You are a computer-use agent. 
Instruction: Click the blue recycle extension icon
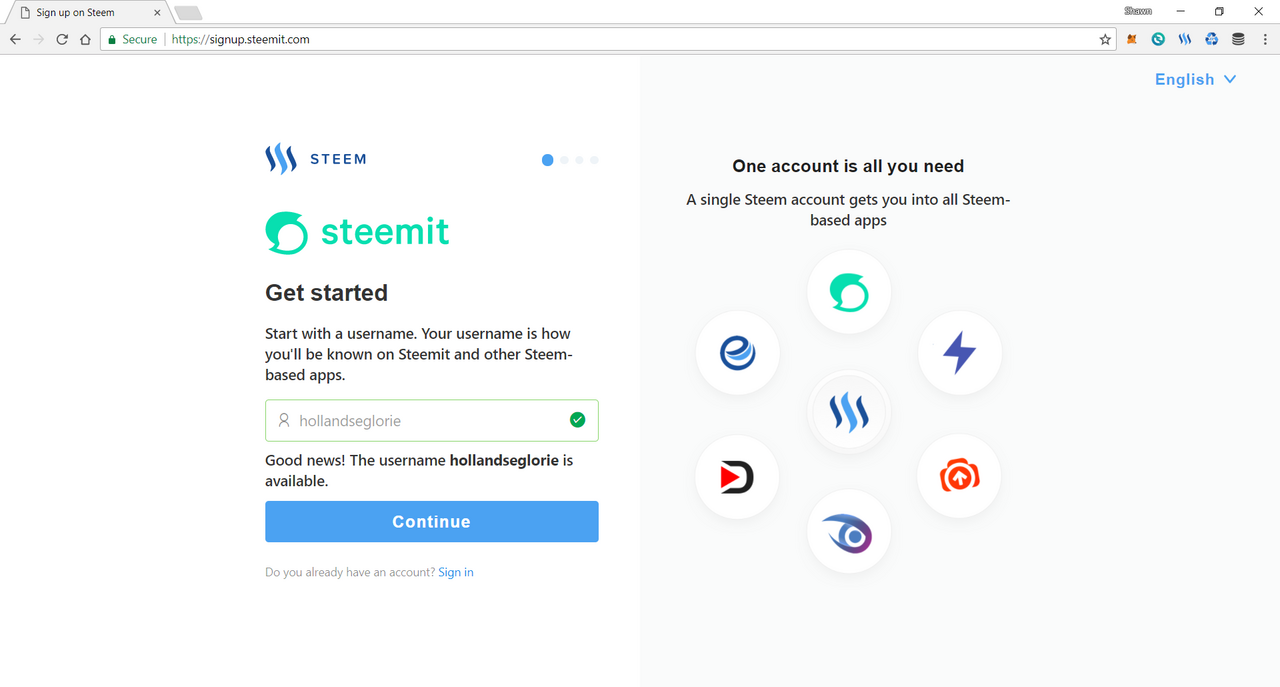(x=1211, y=40)
